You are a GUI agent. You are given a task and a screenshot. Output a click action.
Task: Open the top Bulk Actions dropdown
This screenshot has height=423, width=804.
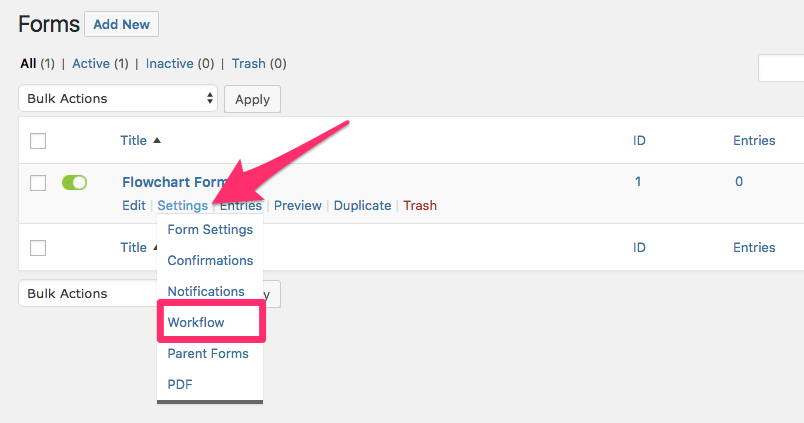pyautogui.click(x=118, y=98)
